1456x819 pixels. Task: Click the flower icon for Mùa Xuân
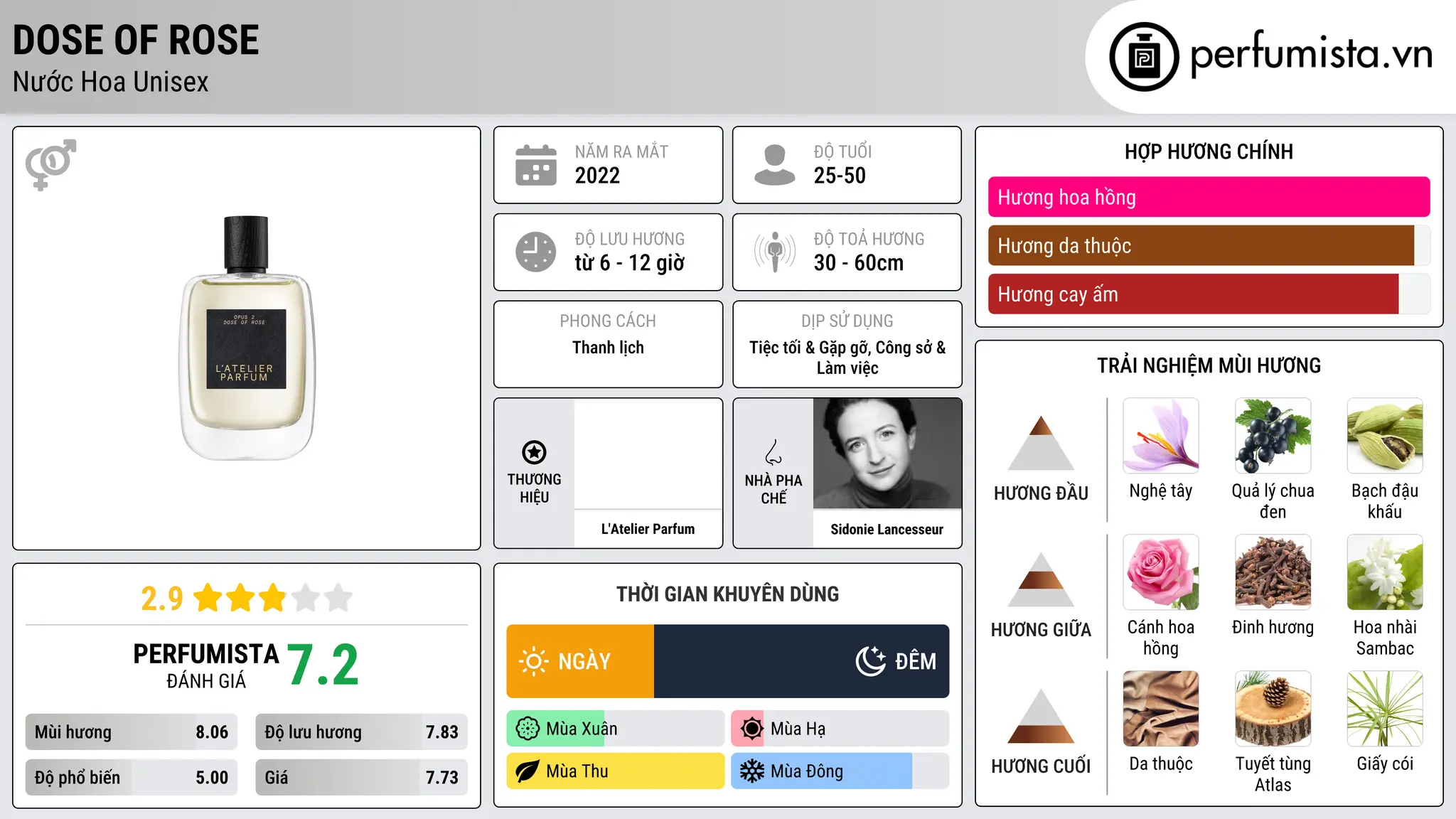tap(528, 729)
